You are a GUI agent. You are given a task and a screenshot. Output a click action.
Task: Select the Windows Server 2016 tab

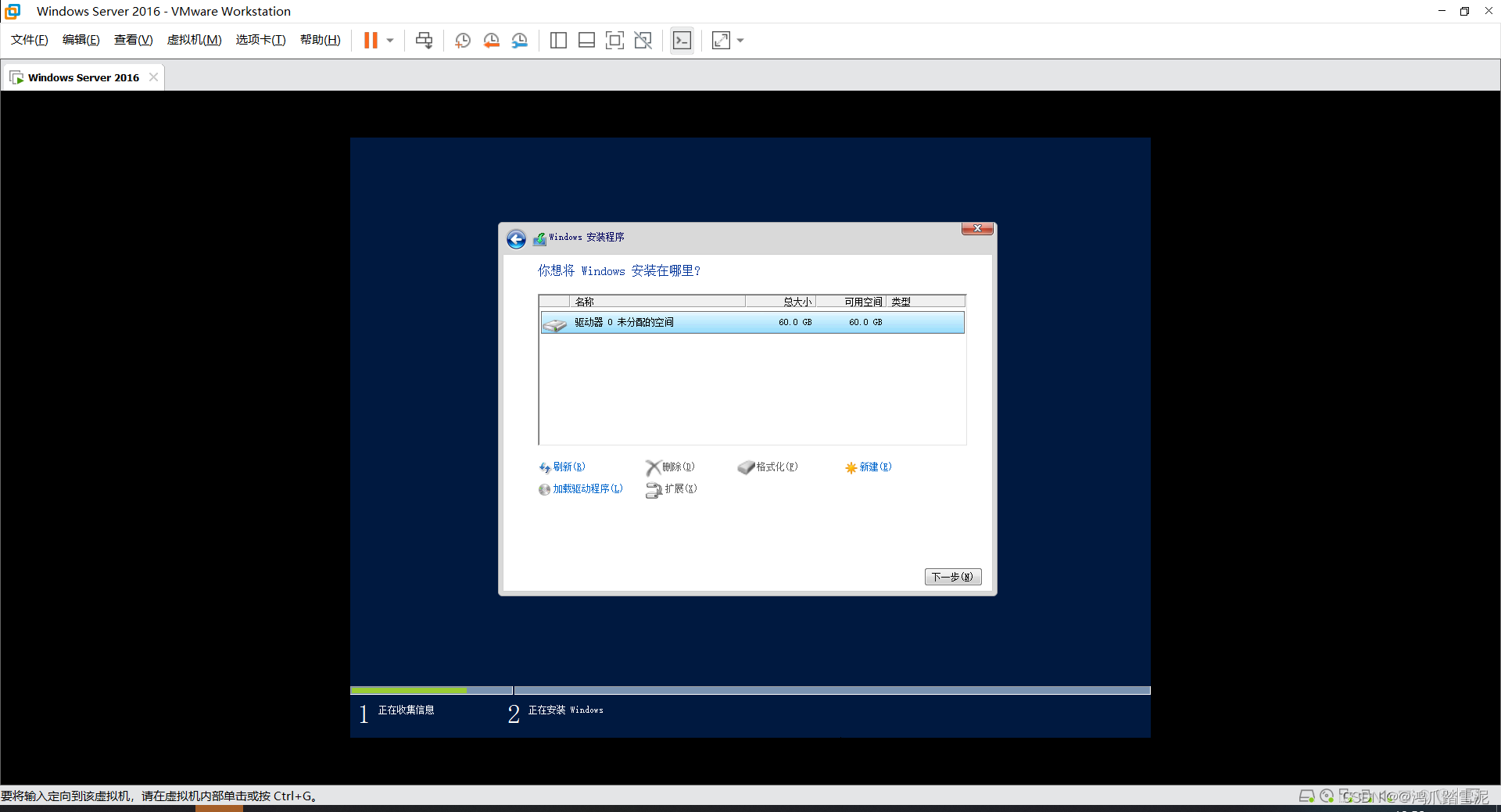(x=83, y=77)
